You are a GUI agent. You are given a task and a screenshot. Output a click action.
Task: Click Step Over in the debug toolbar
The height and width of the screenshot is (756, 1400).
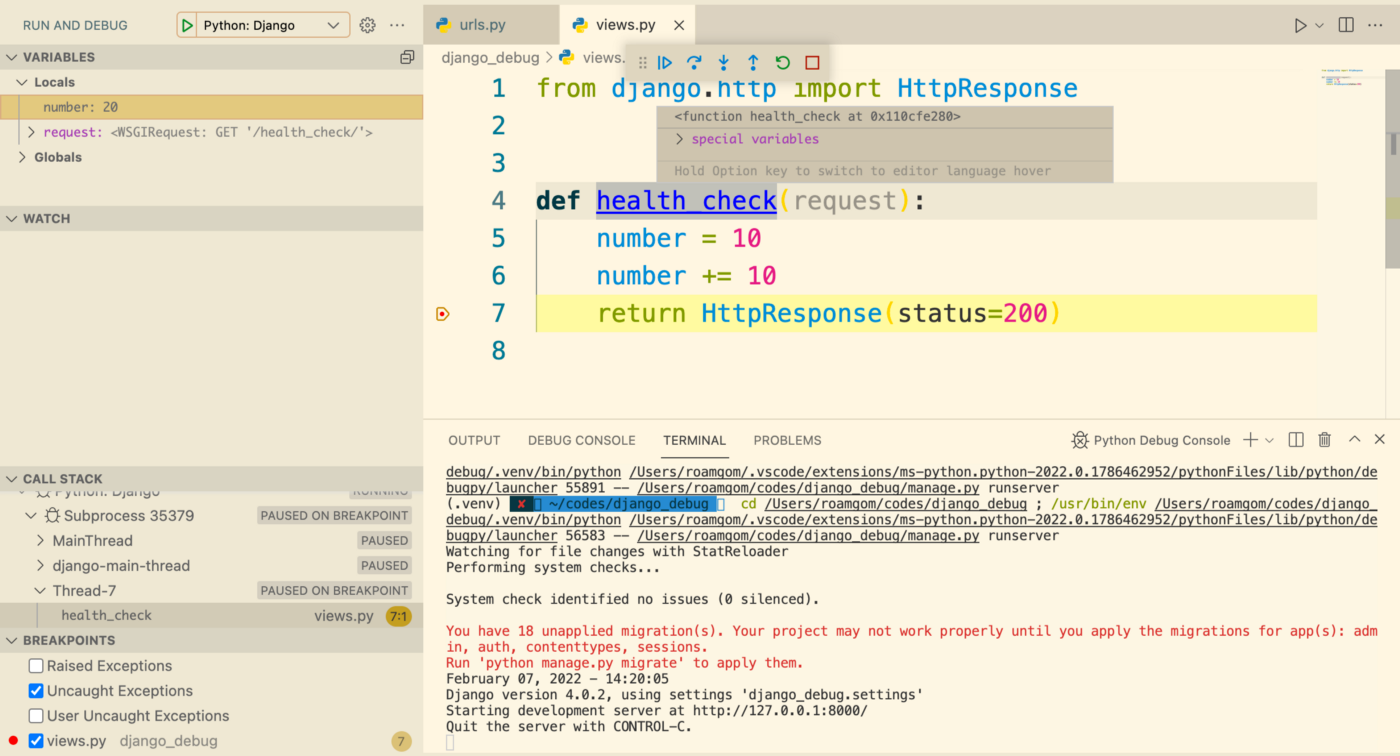(694, 62)
